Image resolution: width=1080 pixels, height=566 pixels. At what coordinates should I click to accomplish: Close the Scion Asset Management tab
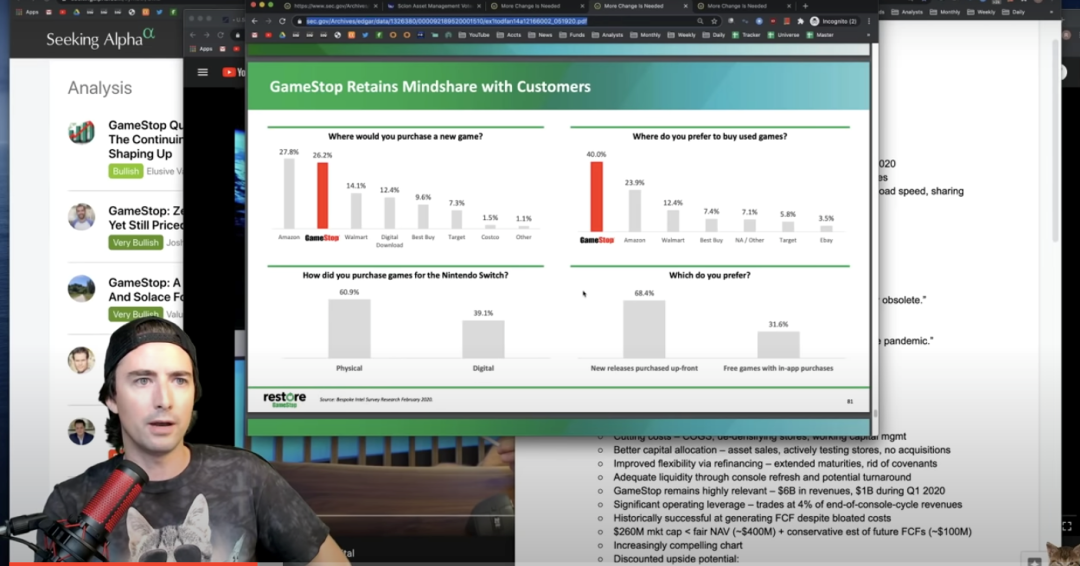(479, 6)
